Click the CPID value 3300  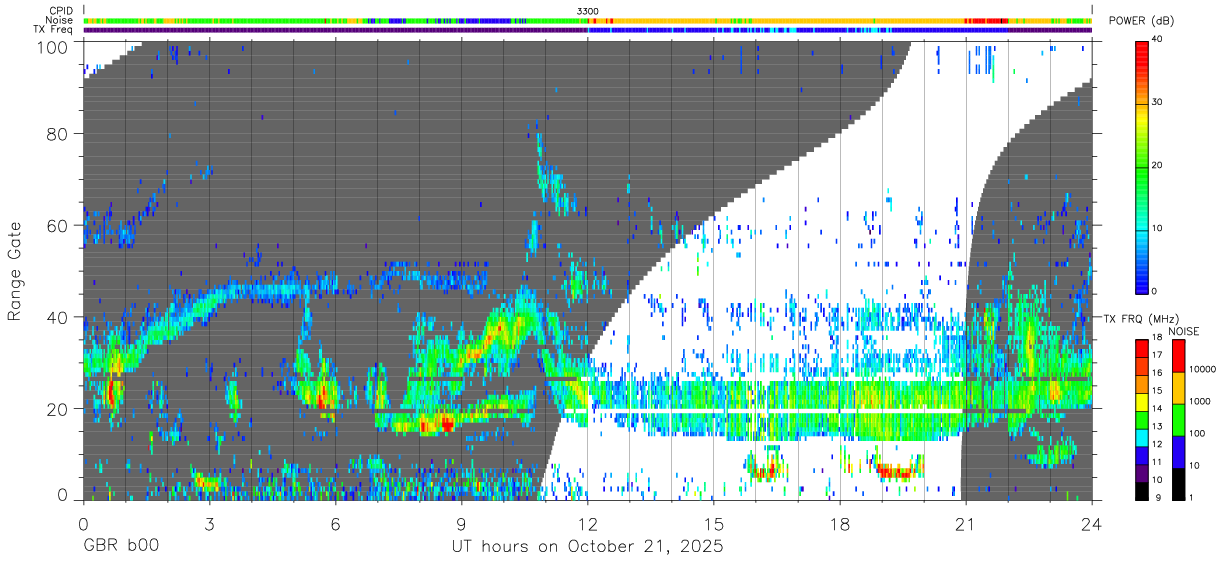click(x=588, y=11)
